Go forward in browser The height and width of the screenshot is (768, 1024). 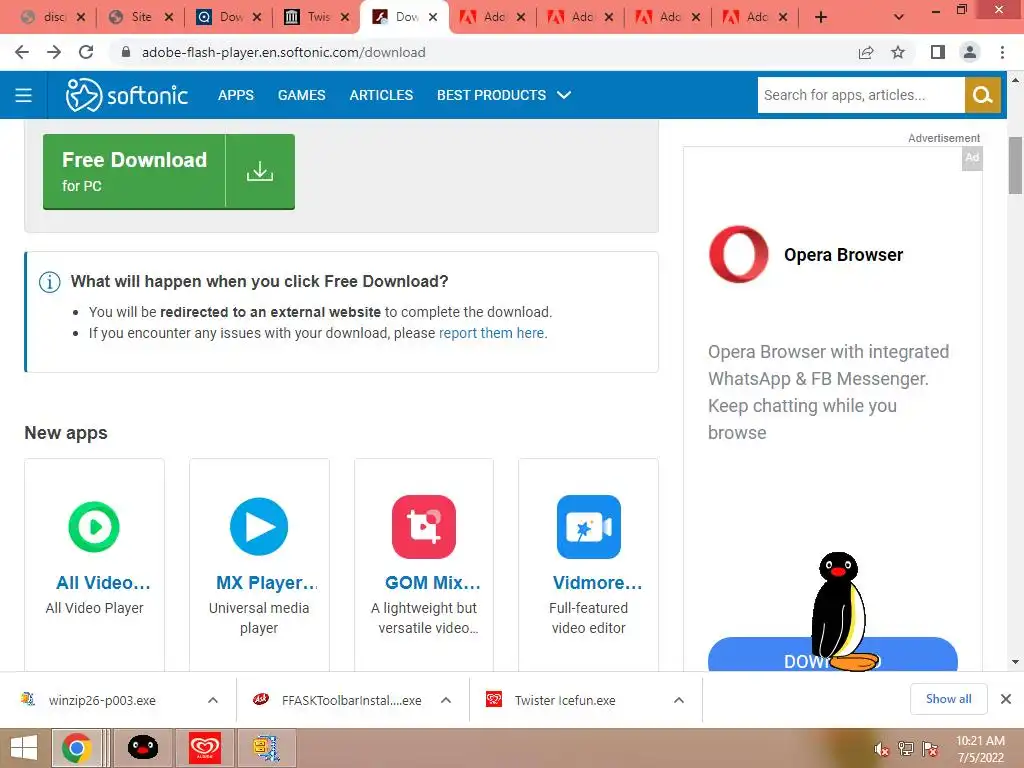coord(54,52)
